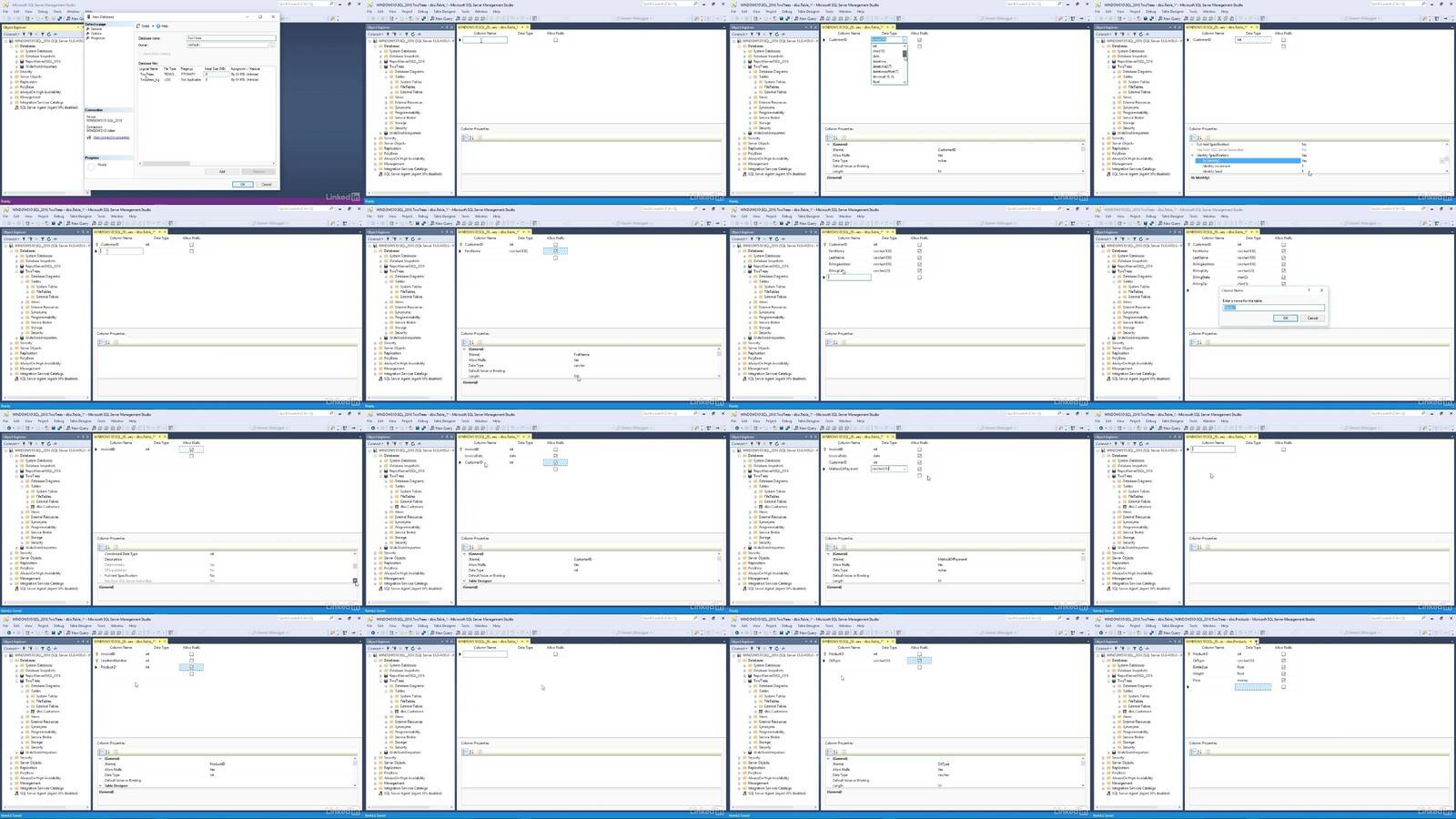Toggle Allow Nulls for MethodOfPayment

click(x=919, y=469)
